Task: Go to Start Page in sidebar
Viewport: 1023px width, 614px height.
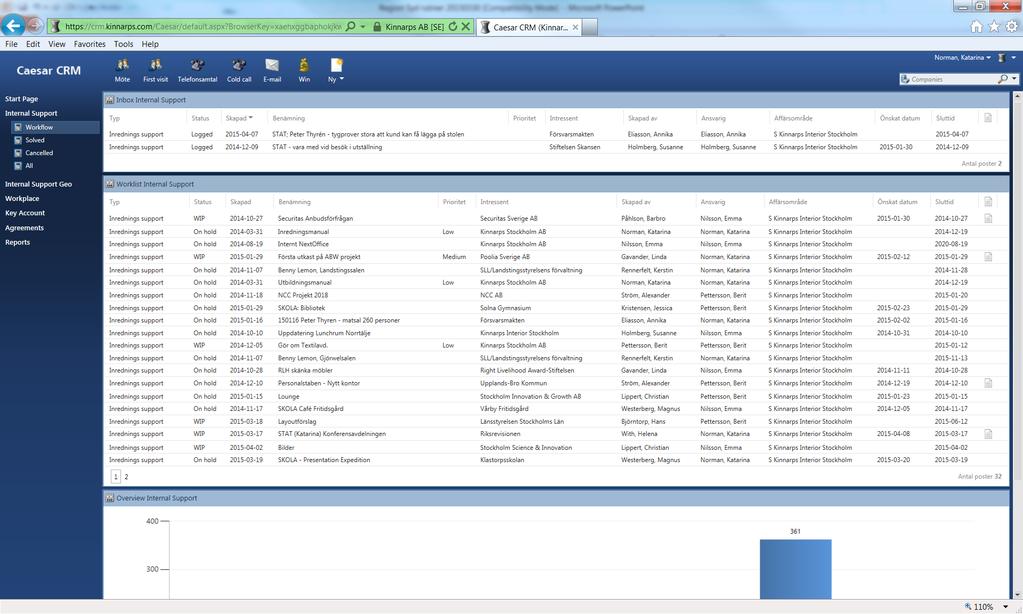Action: click(x=22, y=99)
